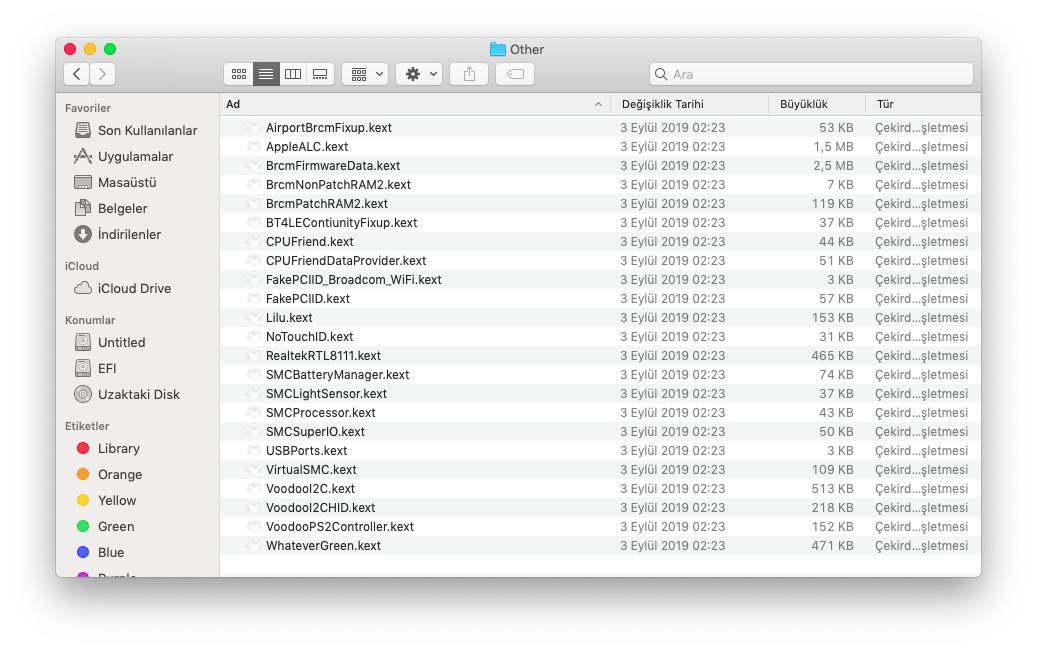Open the group-by arrangement dropdown
Viewport: 1037px width, 651px height.
(x=365, y=74)
